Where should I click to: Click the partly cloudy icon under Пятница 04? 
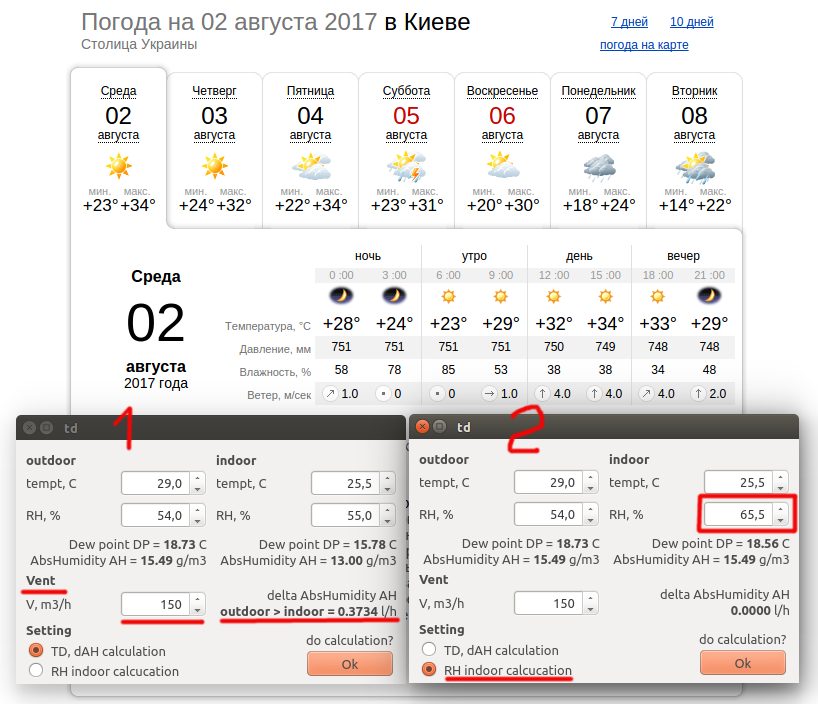(x=311, y=167)
